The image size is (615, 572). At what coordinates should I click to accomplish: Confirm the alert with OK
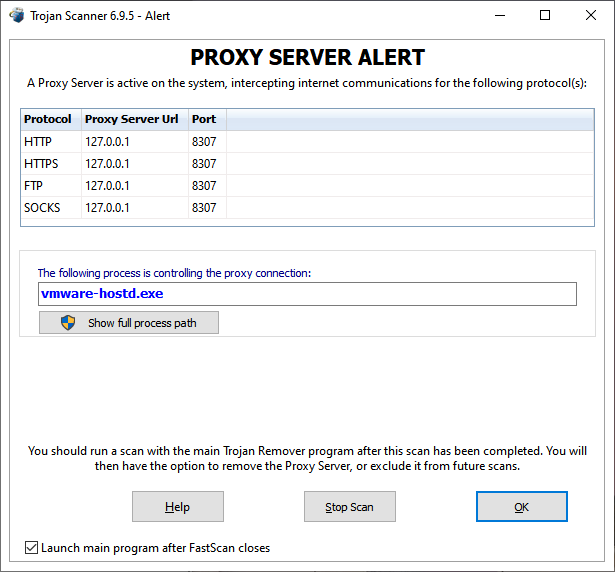tap(522, 506)
